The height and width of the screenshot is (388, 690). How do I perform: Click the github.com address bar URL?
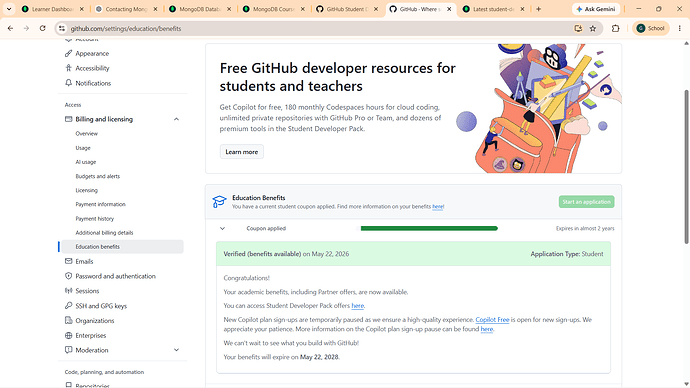[126, 28]
